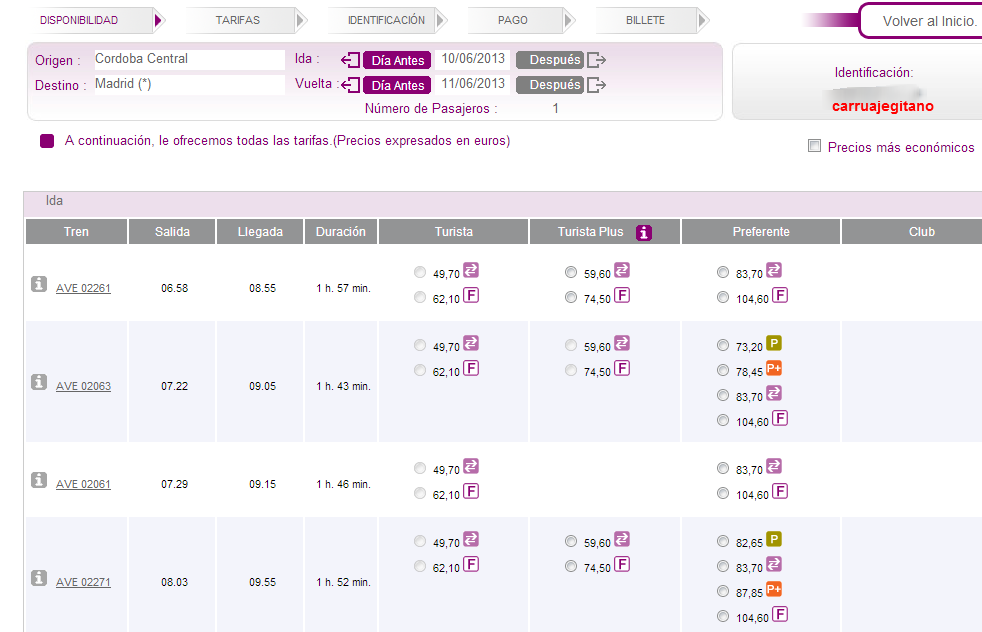Open AVE 02261 train link

tap(83, 288)
